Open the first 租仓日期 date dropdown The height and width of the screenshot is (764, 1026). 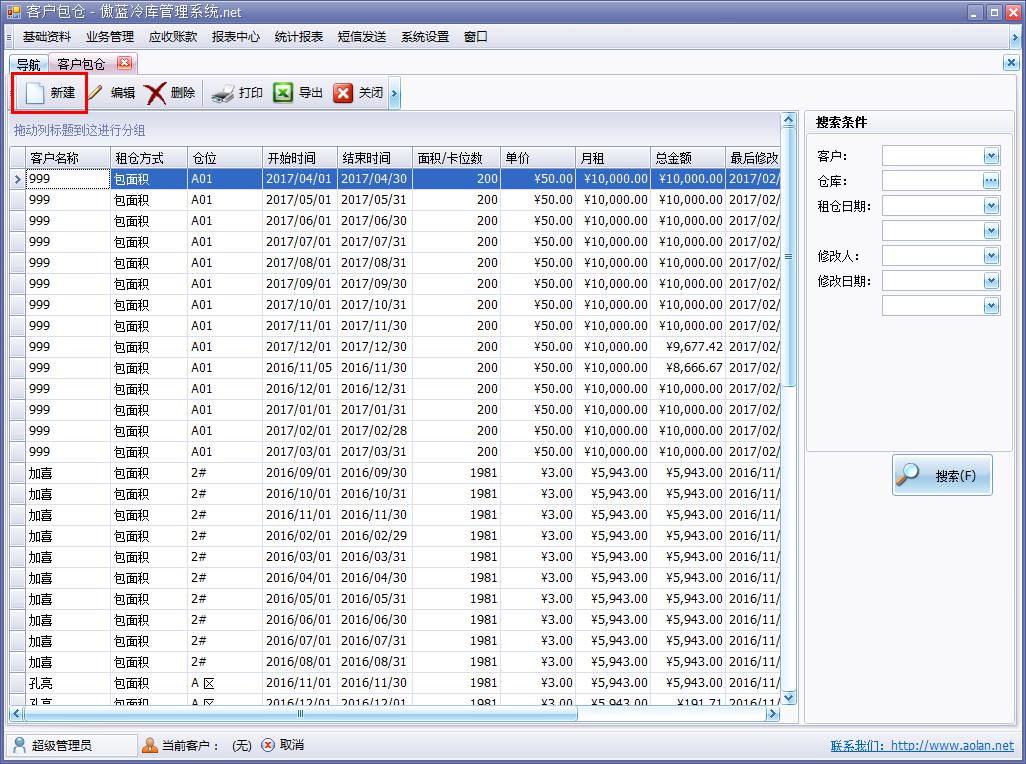click(x=991, y=206)
